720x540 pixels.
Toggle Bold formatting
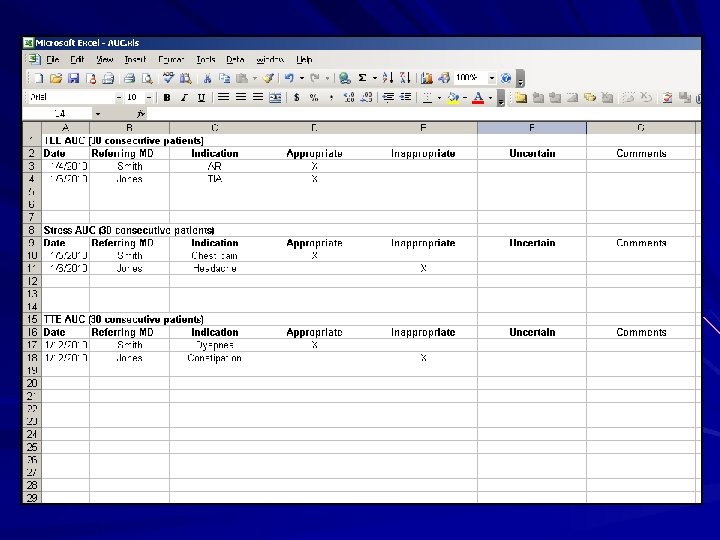pos(167,97)
